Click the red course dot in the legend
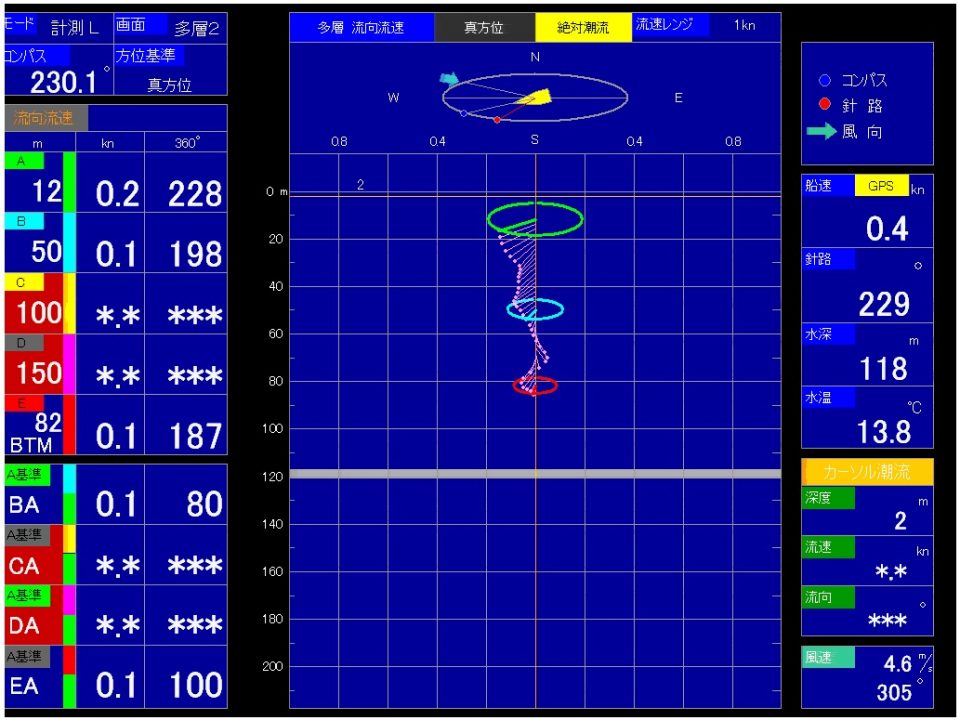This screenshot has width=960, height=720. 824,104
